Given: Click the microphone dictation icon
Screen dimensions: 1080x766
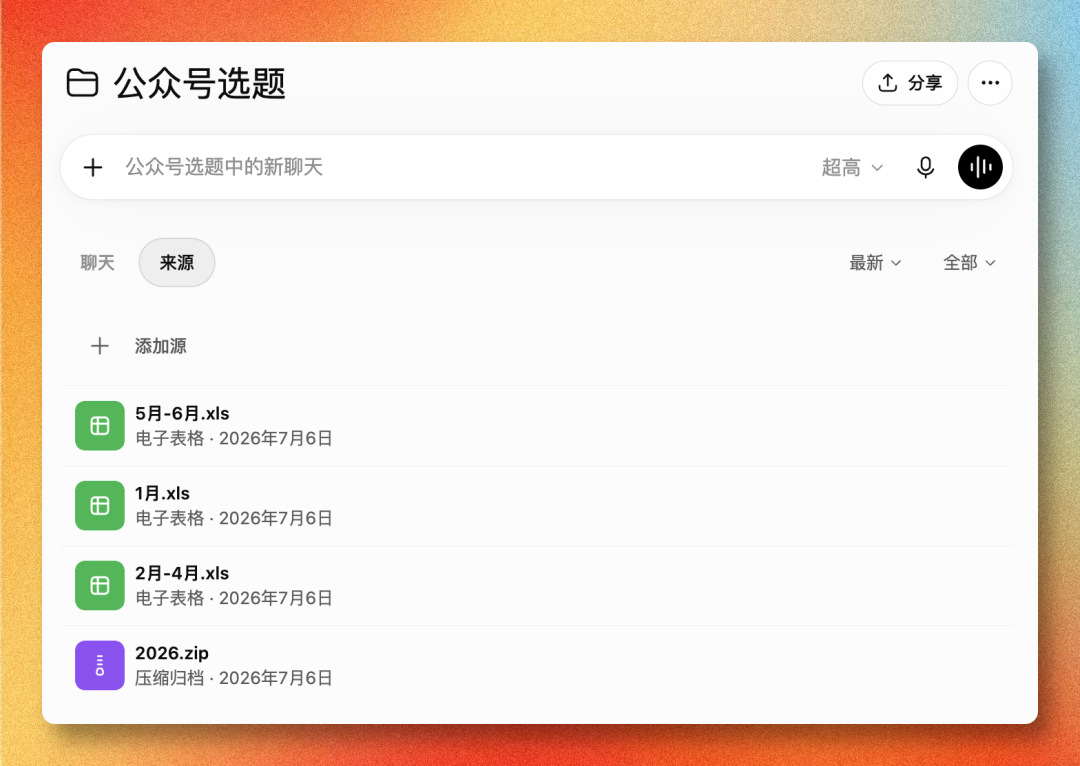Looking at the screenshot, I should tap(925, 167).
